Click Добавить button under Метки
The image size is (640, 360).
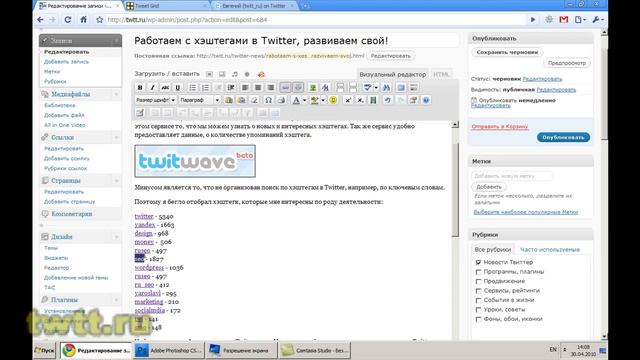pos(489,187)
